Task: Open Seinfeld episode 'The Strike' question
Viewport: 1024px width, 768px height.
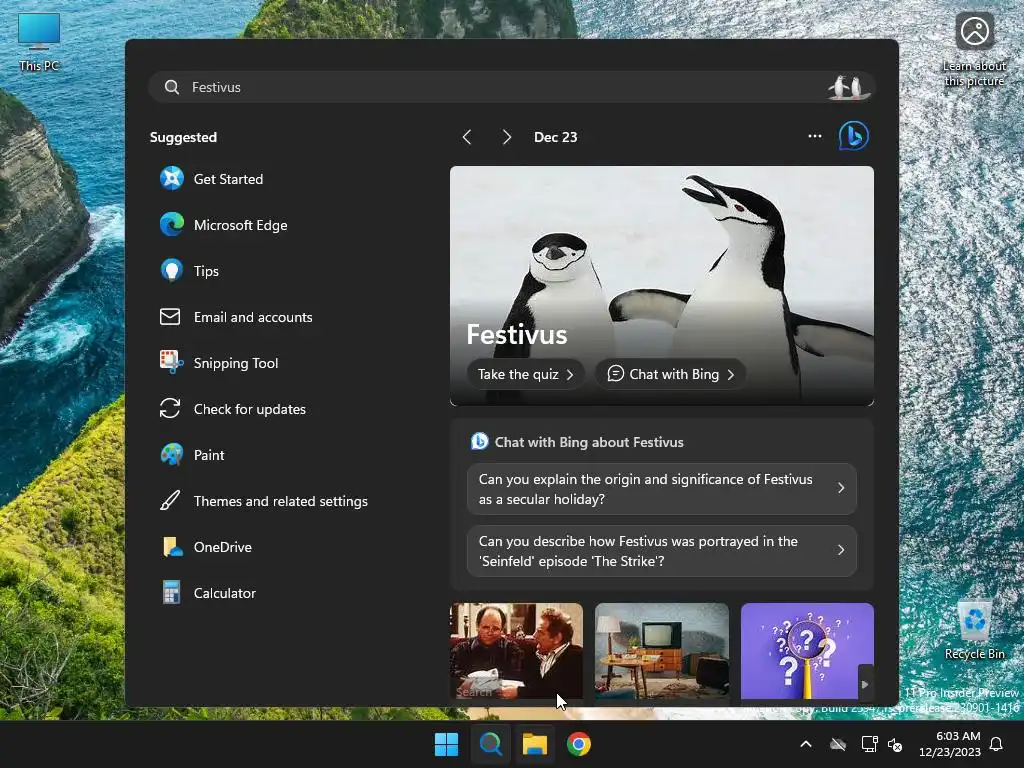Action: pyautogui.click(x=662, y=551)
